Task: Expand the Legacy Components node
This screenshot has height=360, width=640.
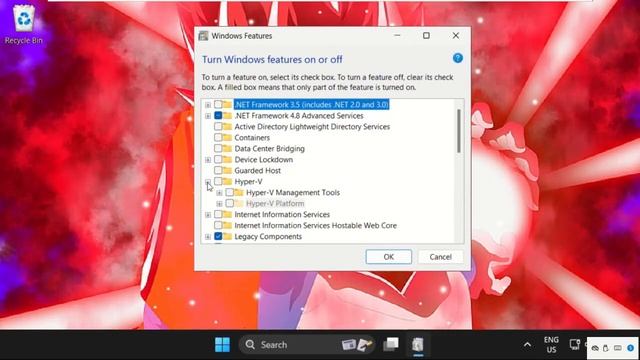Action: click(x=208, y=237)
